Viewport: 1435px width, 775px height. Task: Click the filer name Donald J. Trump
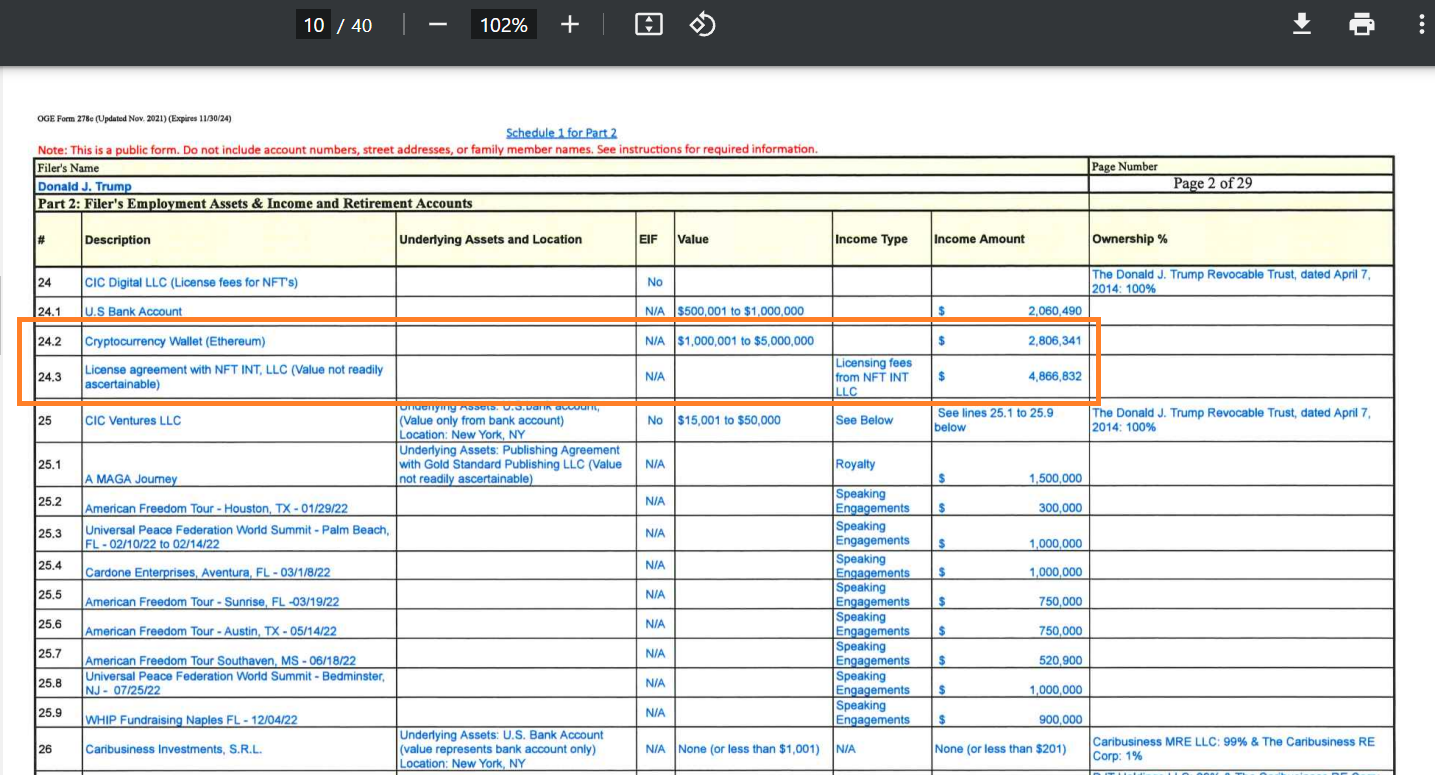click(84, 187)
